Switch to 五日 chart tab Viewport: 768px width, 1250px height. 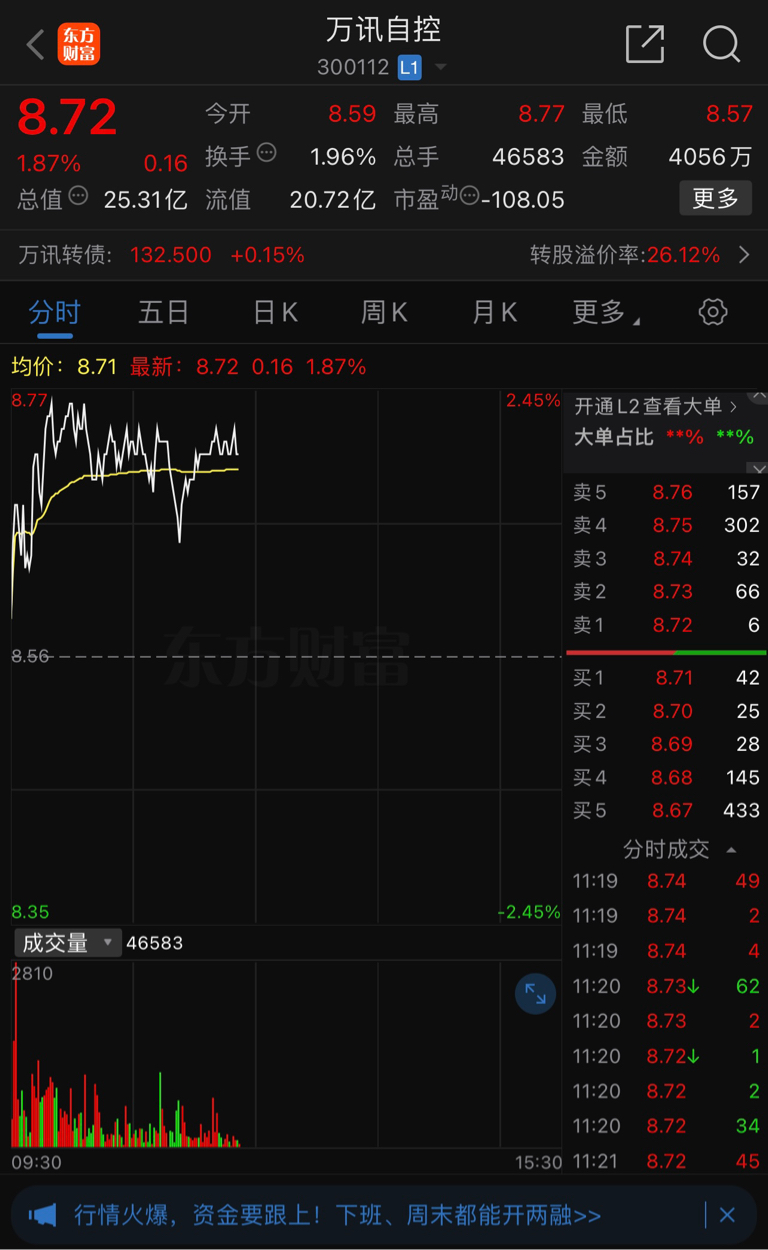pyautogui.click(x=164, y=313)
